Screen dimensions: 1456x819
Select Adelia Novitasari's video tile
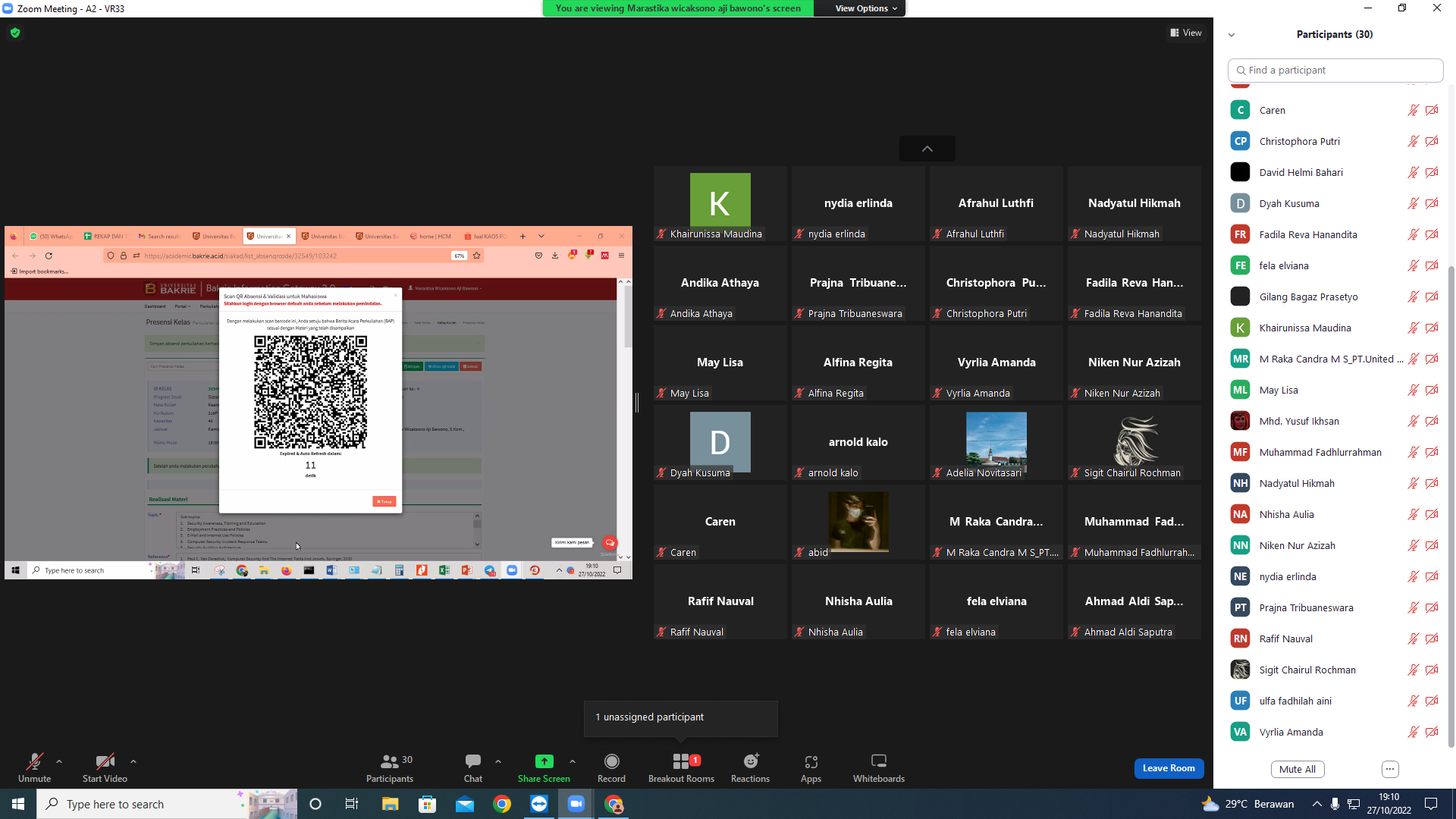pyautogui.click(x=996, y=442)
